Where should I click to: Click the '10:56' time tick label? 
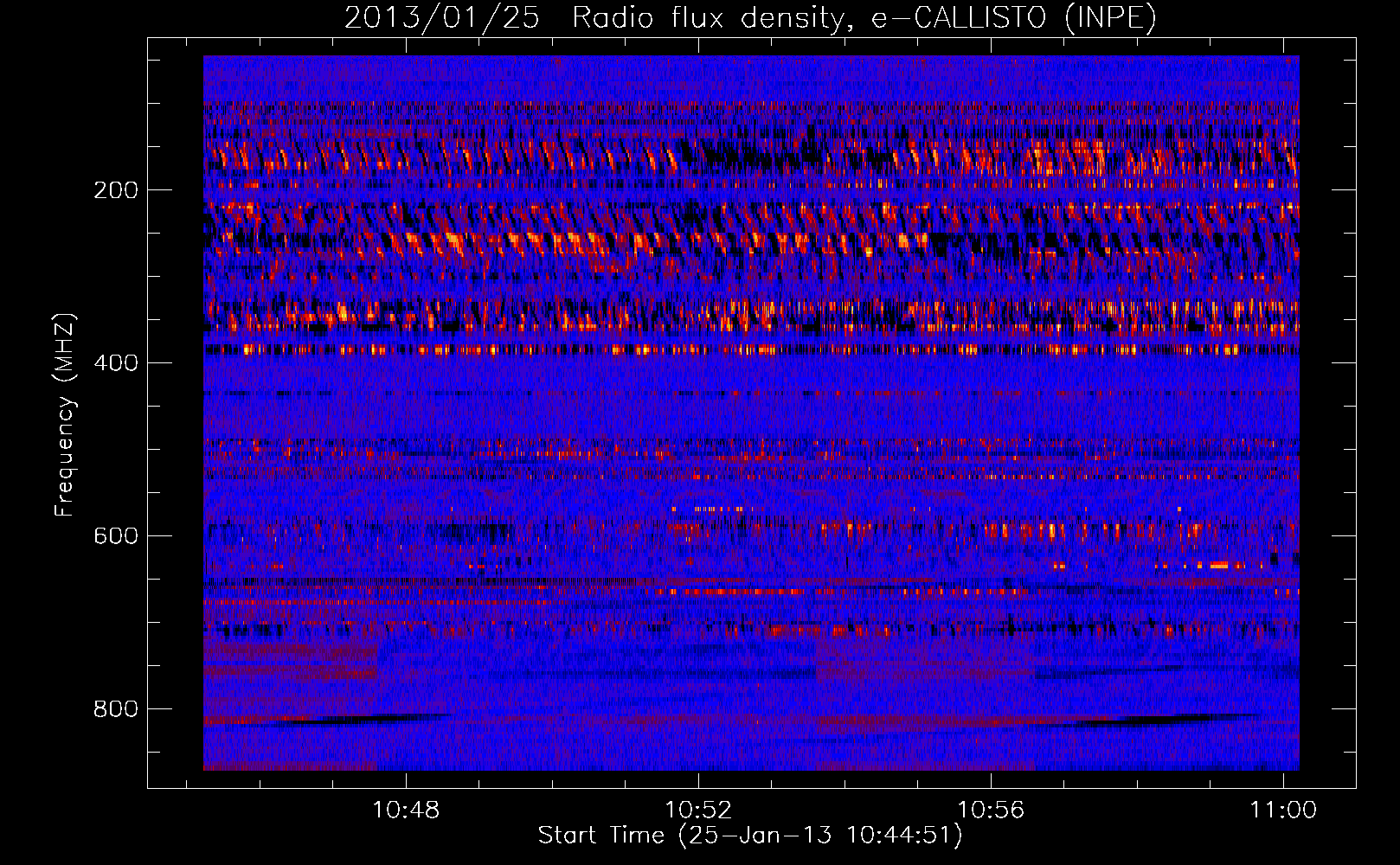pos(991,810)
